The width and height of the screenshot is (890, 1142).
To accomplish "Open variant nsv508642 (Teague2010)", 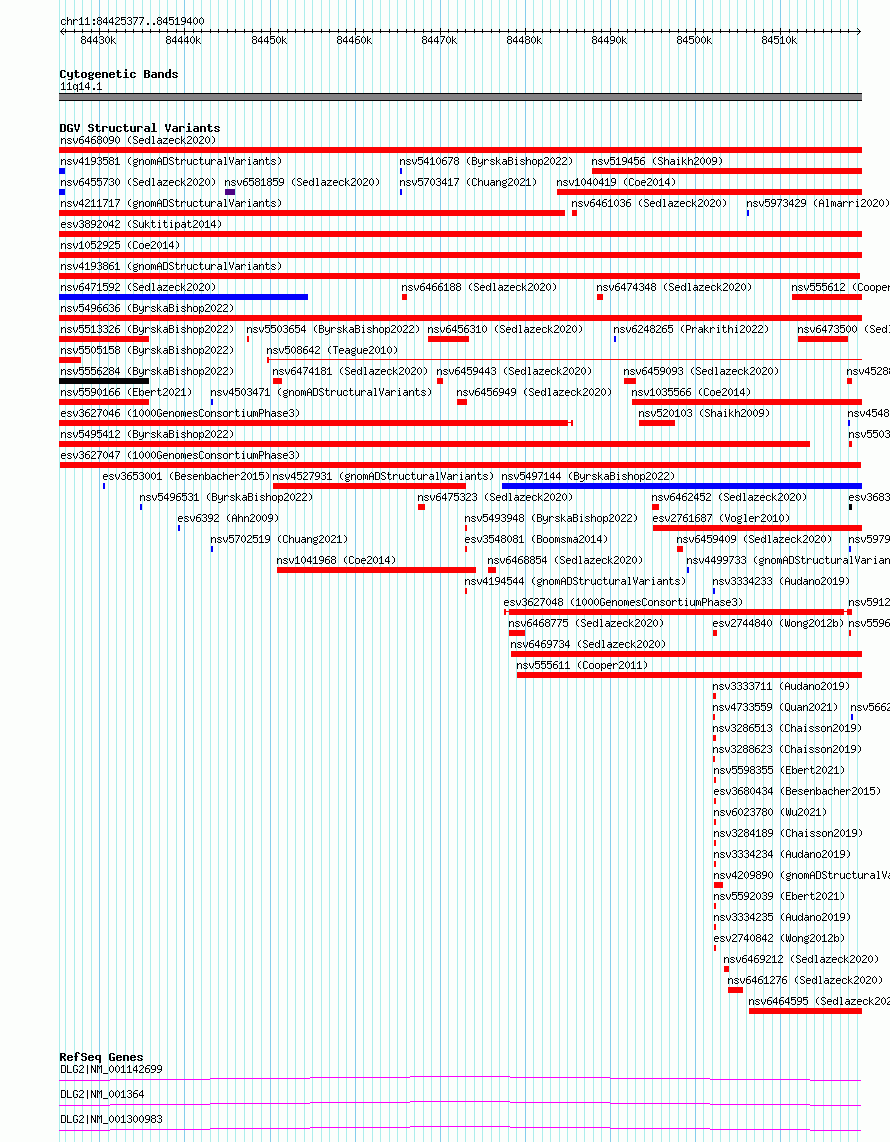I will coord(332,351).
